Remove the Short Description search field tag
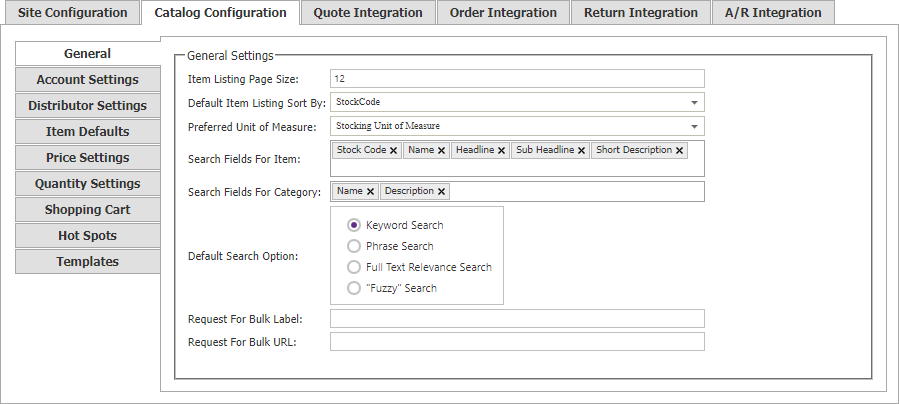Screen dimensions: 899x404 pyautogui.click(x=679, y=150)
